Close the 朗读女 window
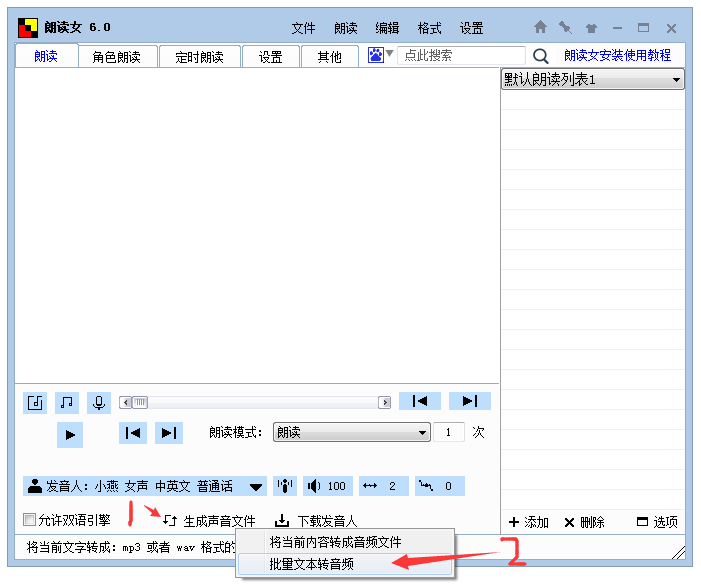Image resolution: width=701 pixels, height=585 pixels. coord(671,29)
